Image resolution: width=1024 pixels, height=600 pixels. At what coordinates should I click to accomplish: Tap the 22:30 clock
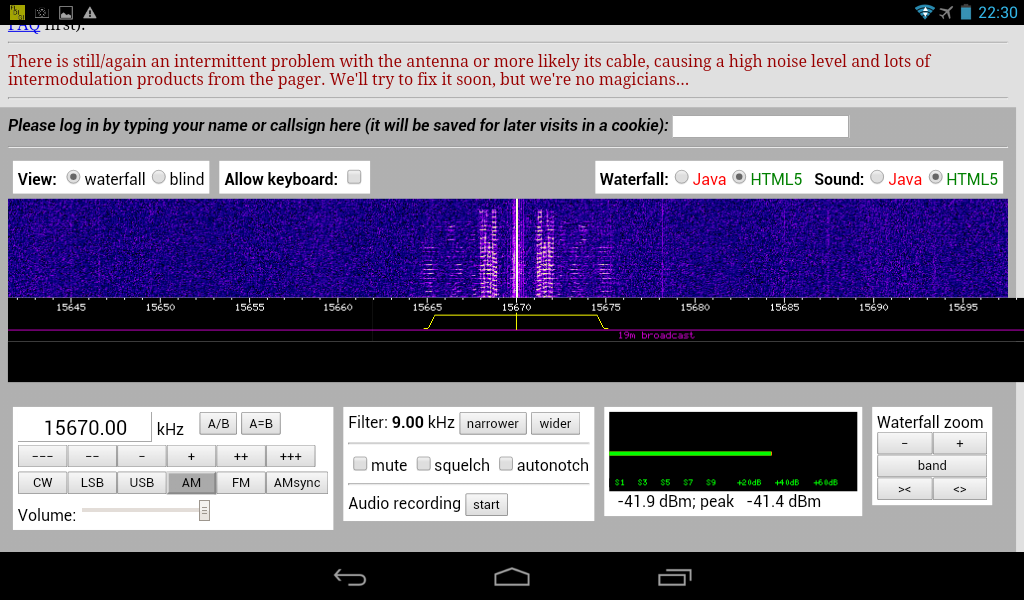(997, 12)
